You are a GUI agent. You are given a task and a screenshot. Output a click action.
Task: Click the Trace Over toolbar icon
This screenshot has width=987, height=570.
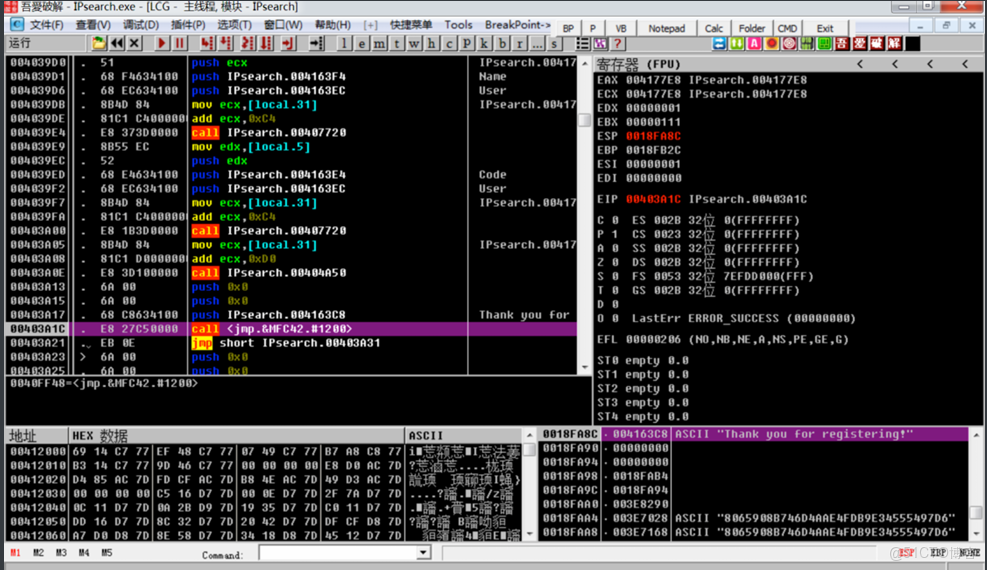266,43
